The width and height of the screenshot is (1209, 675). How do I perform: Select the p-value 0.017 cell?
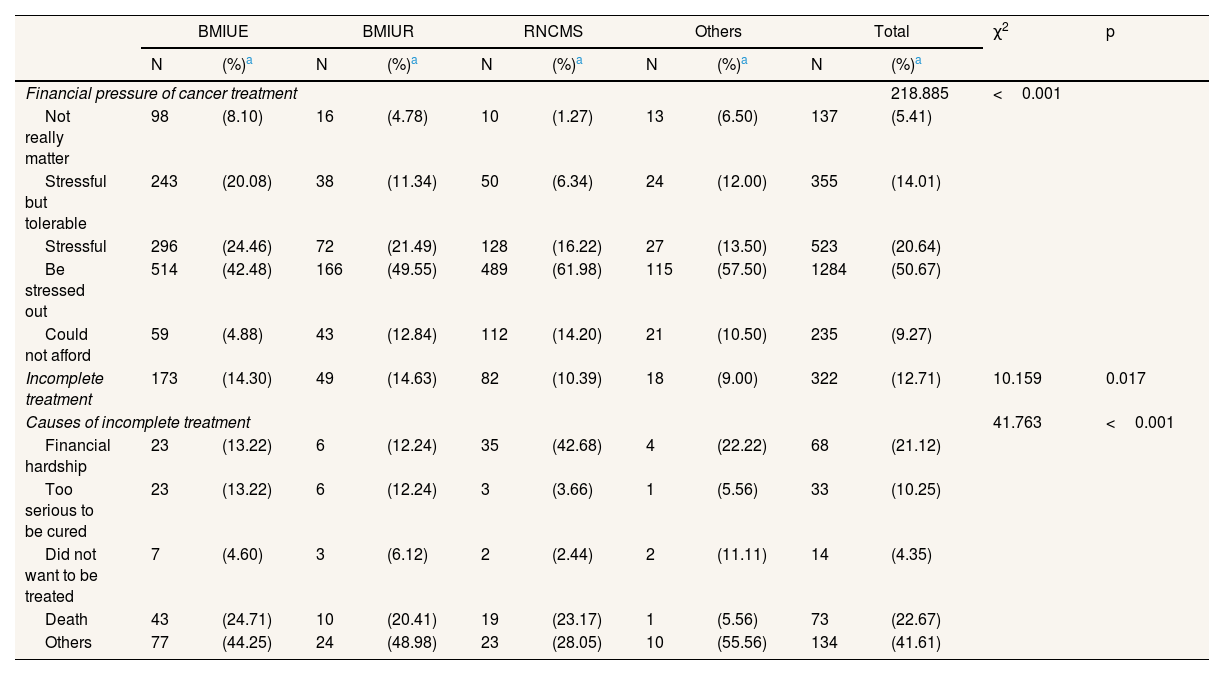click(1125, 378)
